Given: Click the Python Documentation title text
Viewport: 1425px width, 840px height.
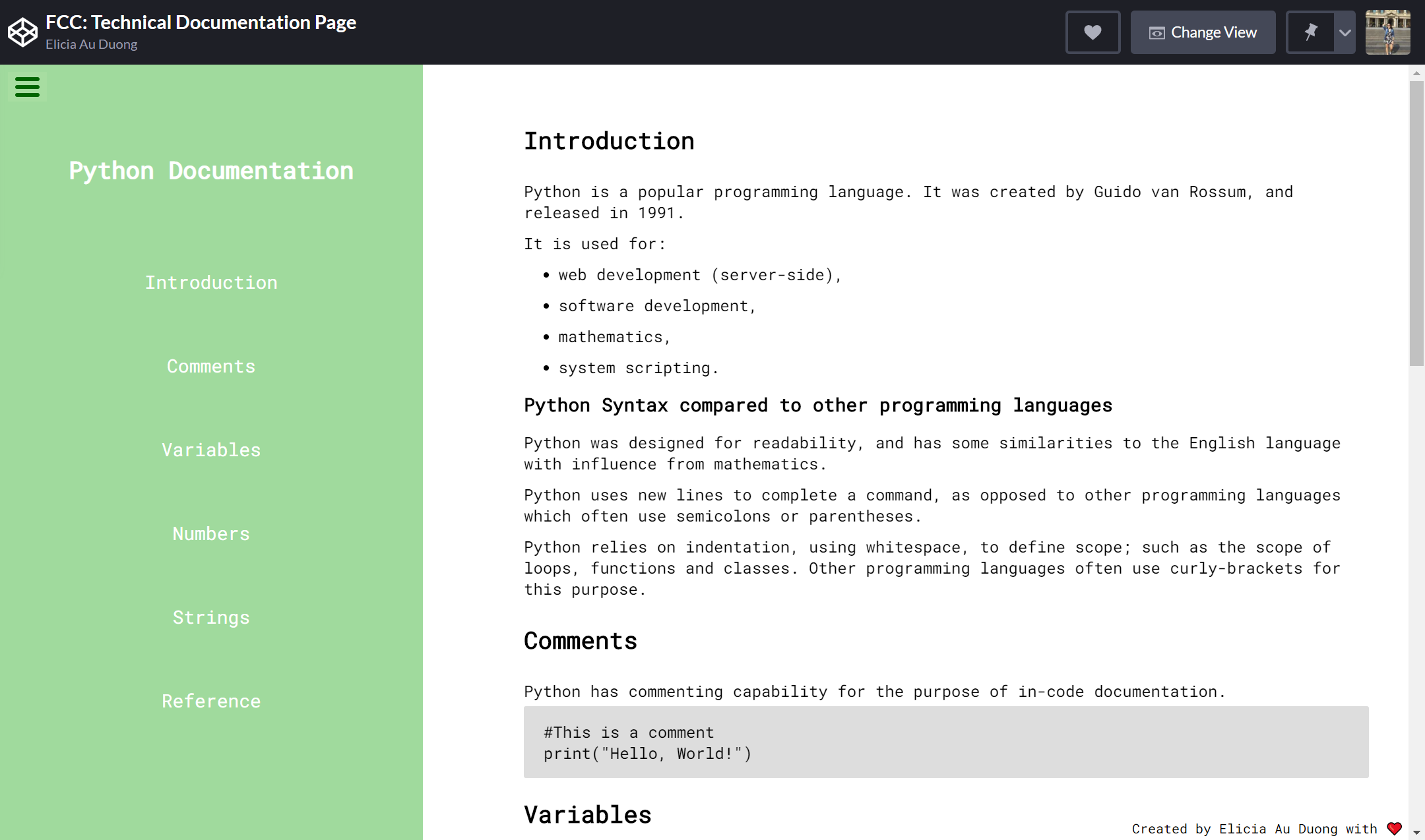Looking at the screenshot, I should [211, 170].
